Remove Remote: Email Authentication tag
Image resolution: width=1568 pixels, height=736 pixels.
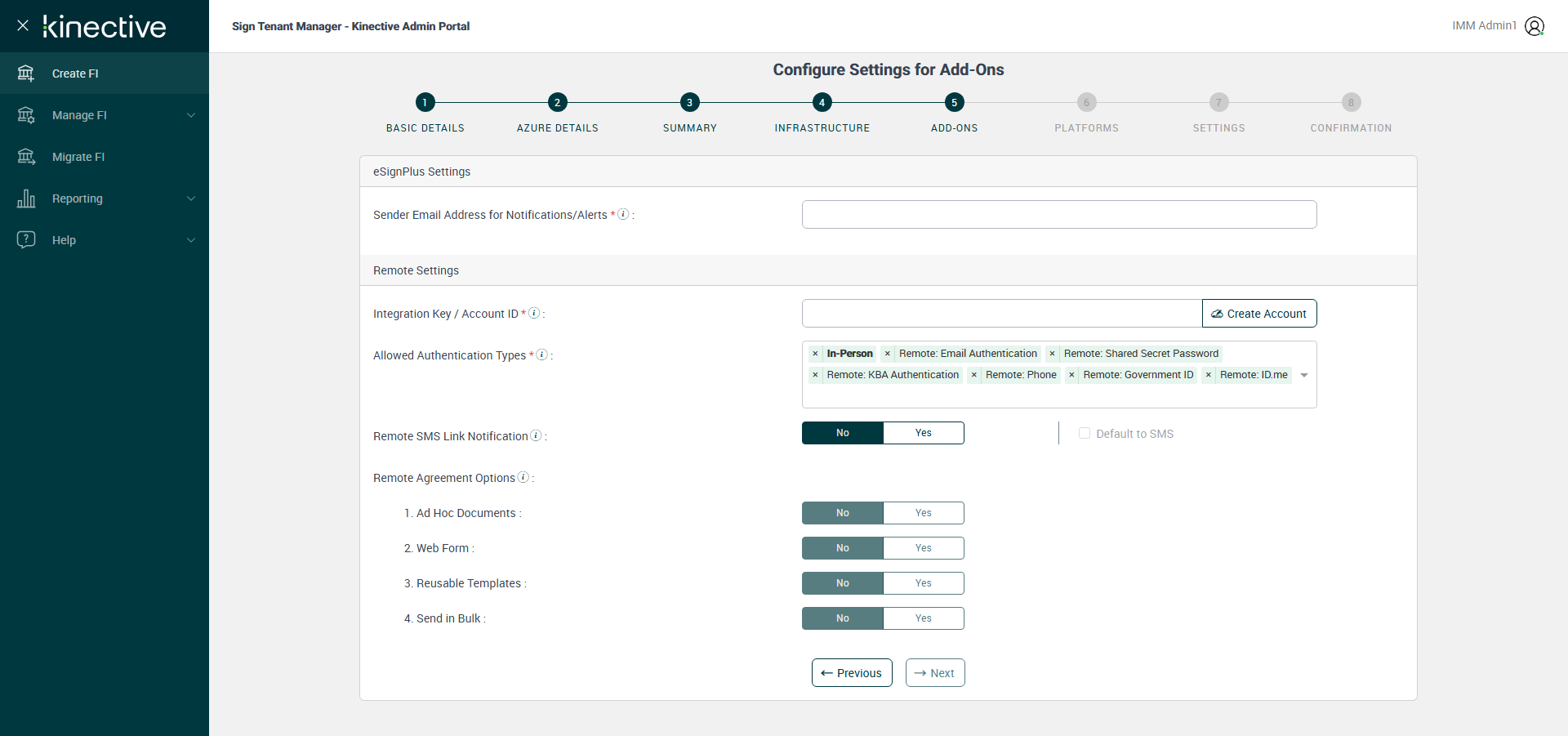(888, 354)
